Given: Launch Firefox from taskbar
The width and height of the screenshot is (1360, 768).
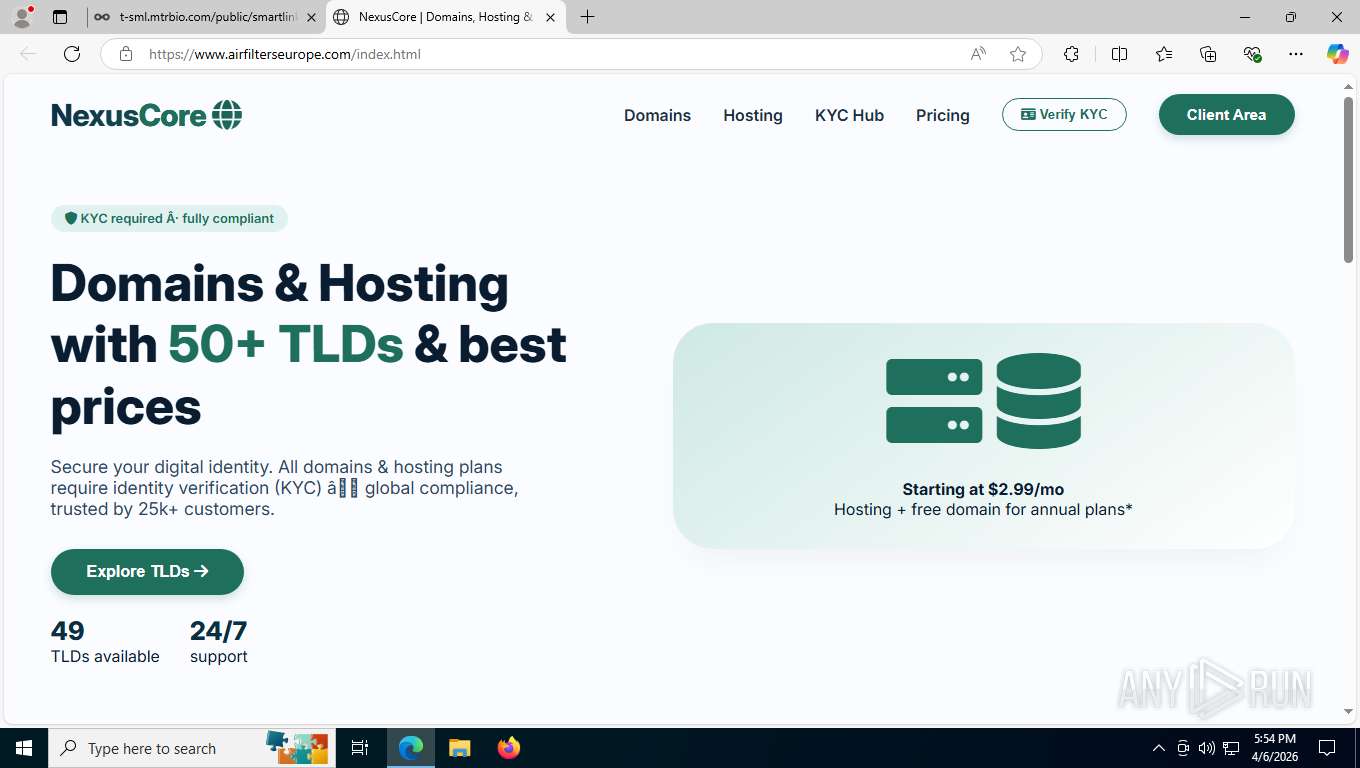Looking at the screenshot, I should coord(508,748).
